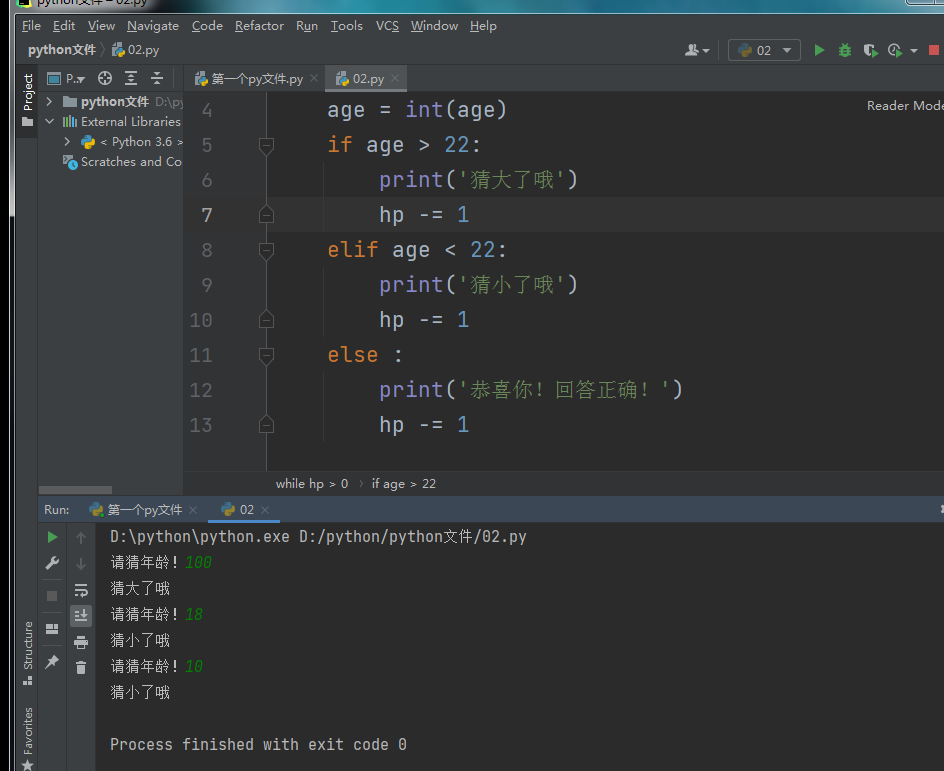Click the 'while hp > 0' breadcrumb
Screen dimensions: 944x771
(x=312, y=484)
